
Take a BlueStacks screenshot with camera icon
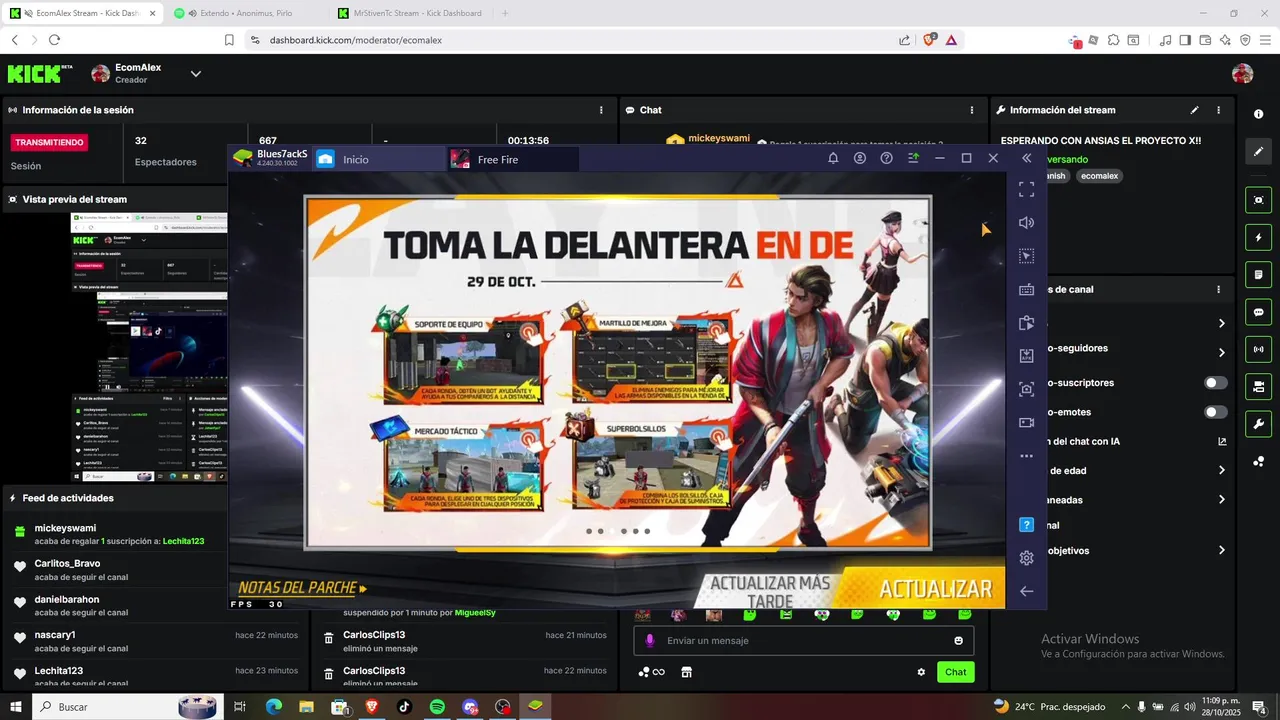[1026, 389]
